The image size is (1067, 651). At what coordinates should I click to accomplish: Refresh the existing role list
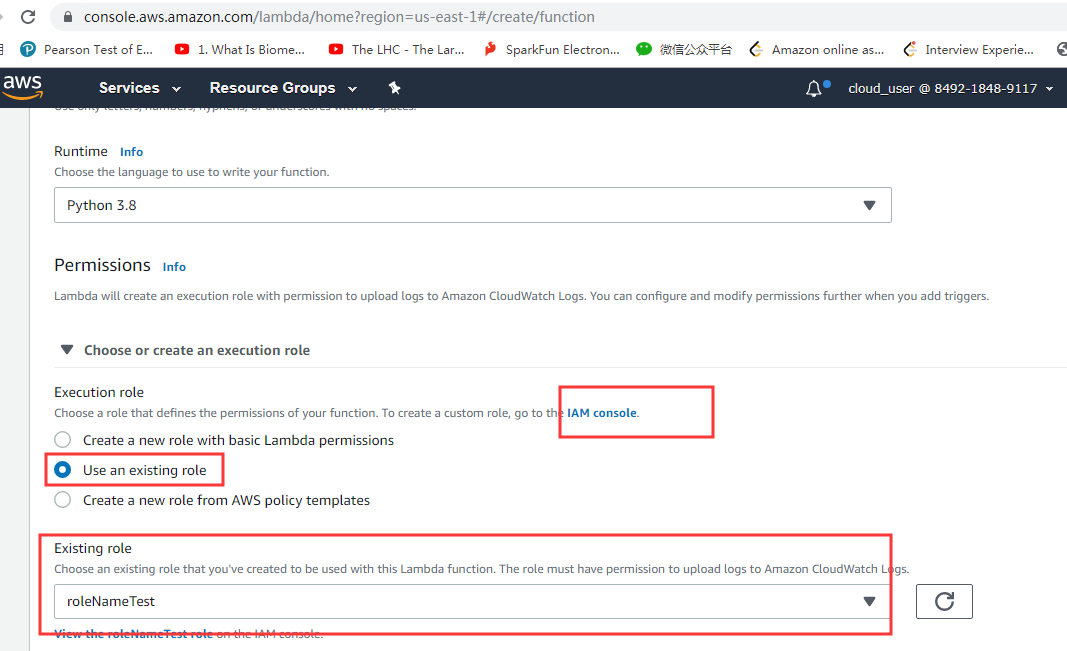tap(943, 601)
